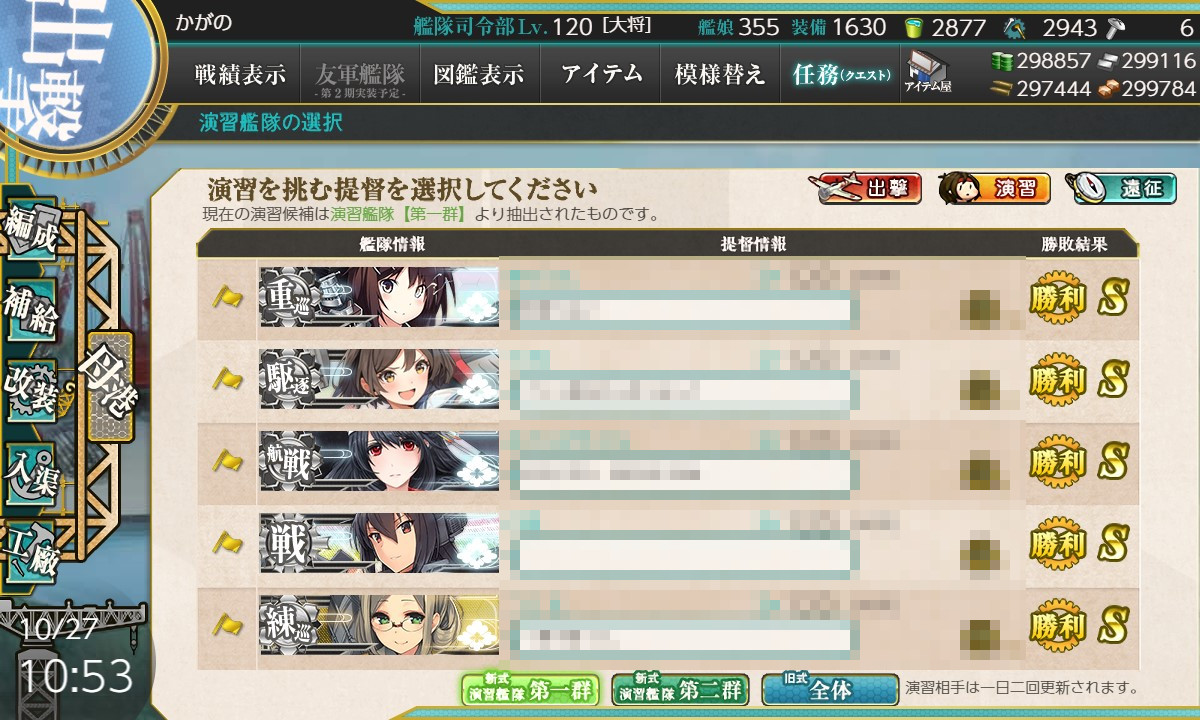Open the 模様替え furniture menu
The height and width of the screenshot is (720, 1200).
(x=720, y=74)
